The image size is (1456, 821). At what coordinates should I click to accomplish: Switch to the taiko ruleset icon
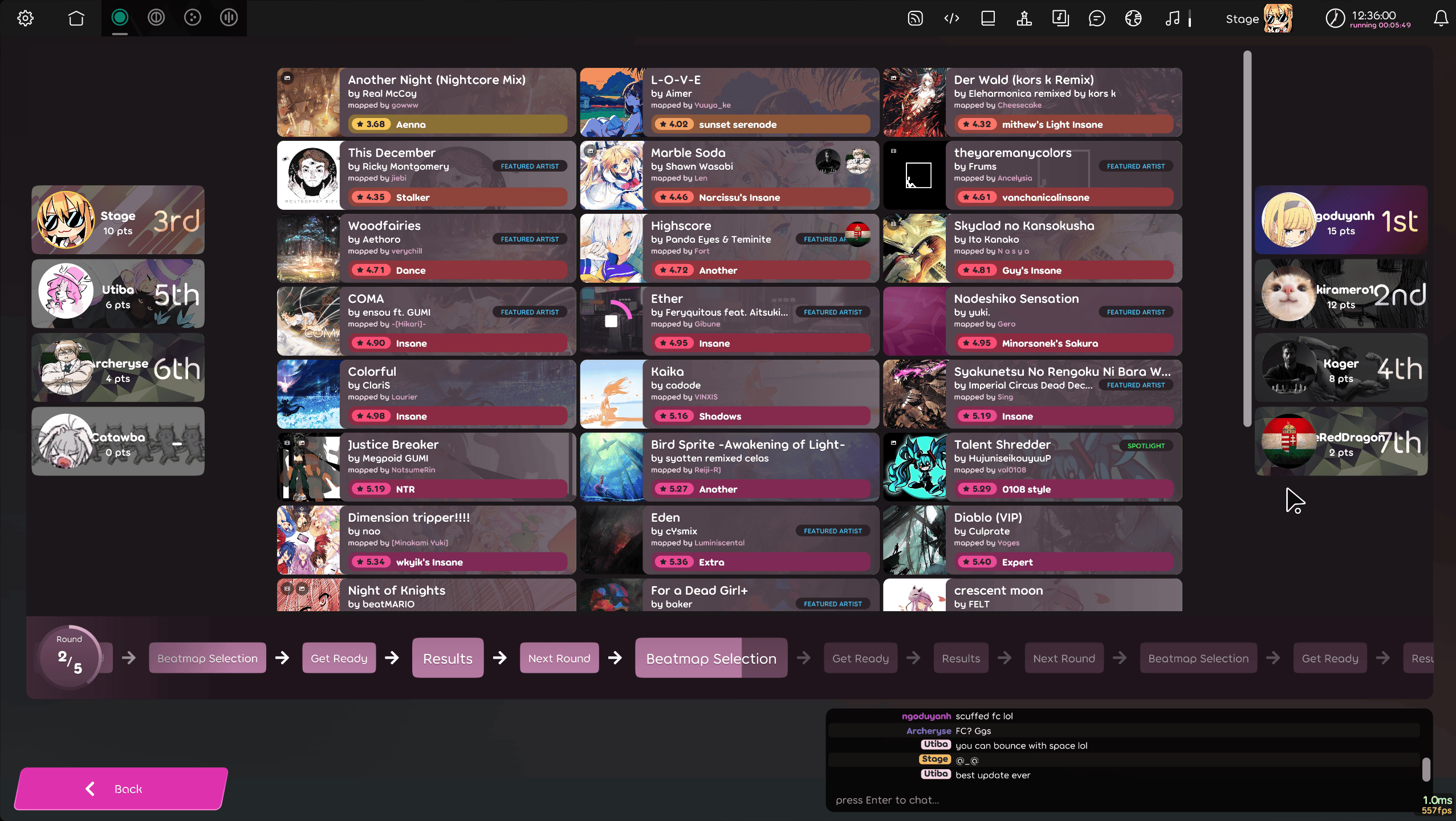tap(156, 18)
